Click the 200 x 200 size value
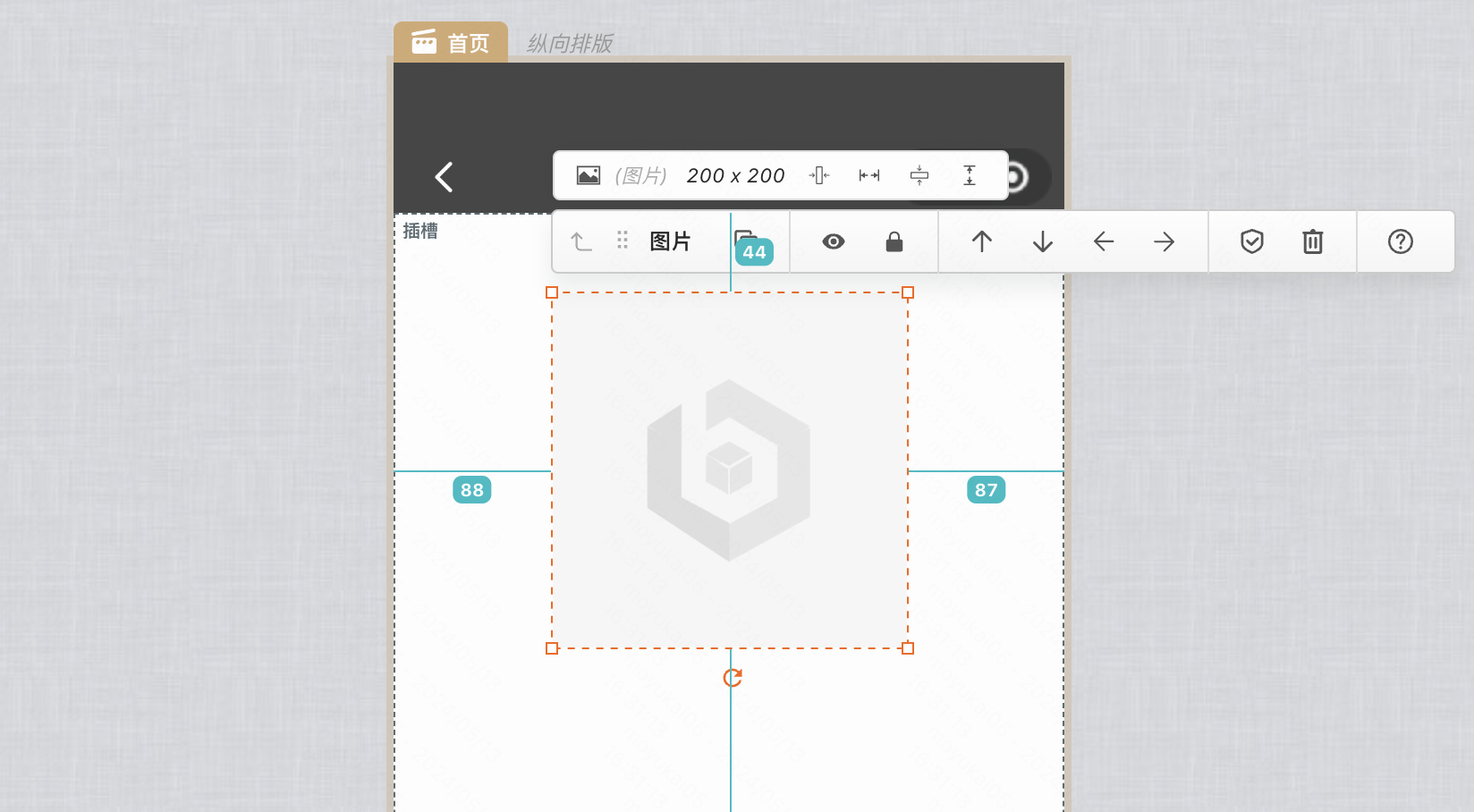Screen dimensions: 1474x812 [x=735, y=175]
